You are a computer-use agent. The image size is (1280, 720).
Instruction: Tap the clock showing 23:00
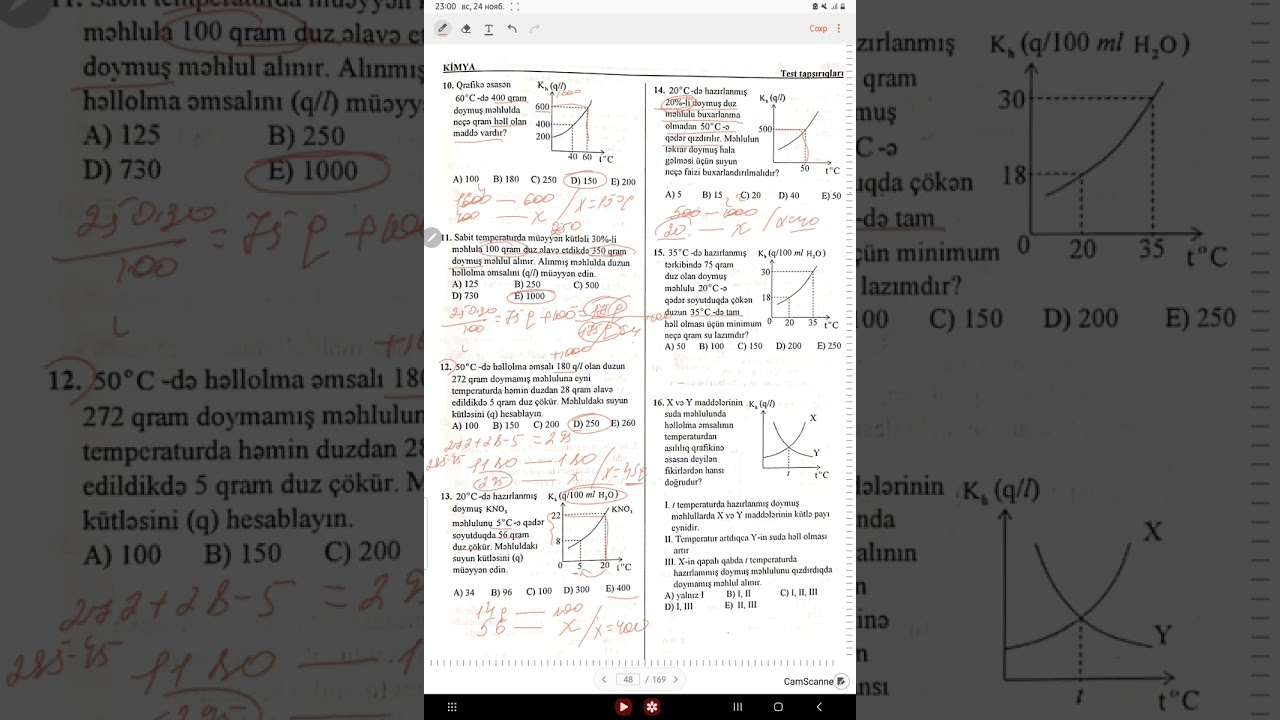tap(445, 6)
